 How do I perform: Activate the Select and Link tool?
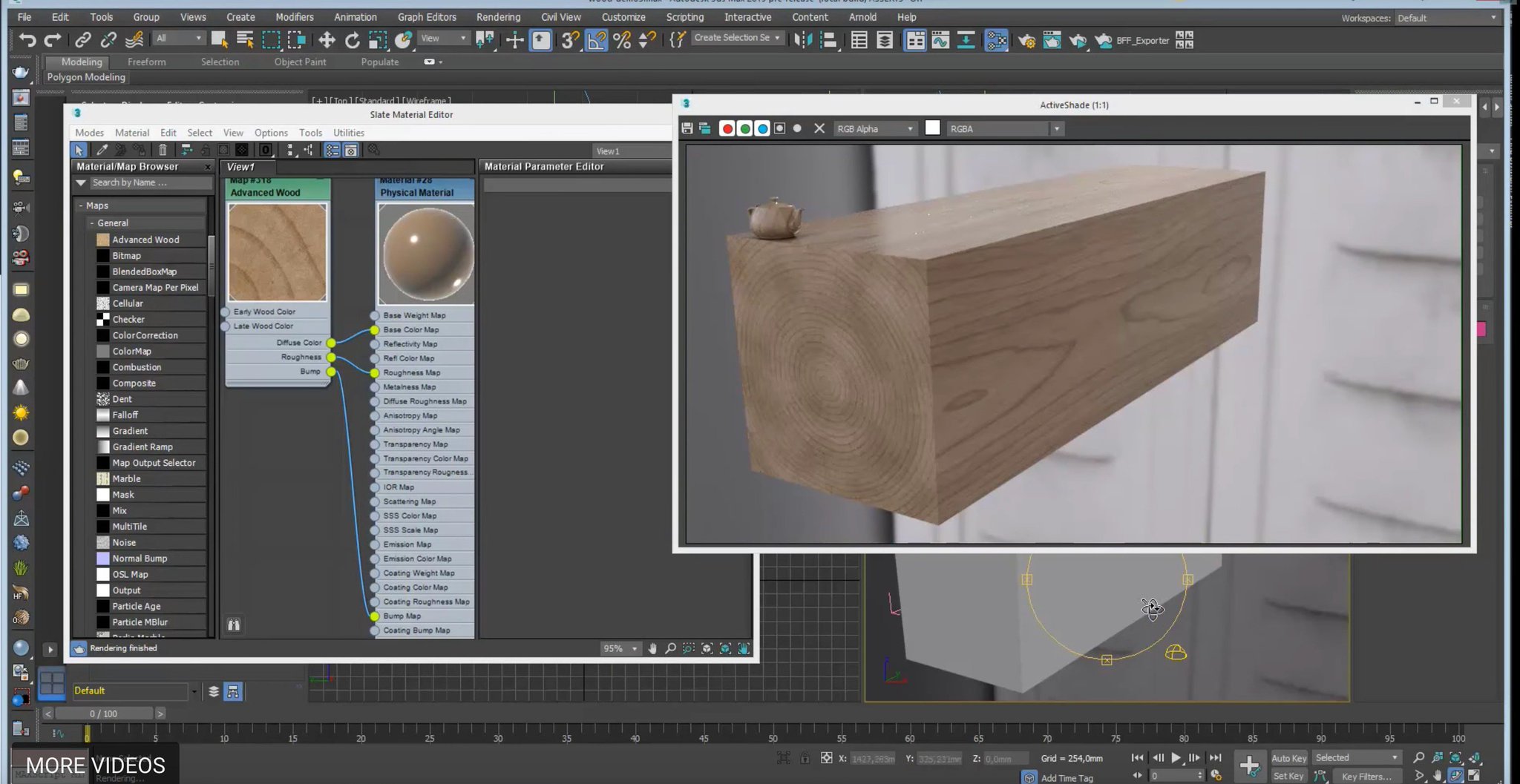click(83, 40)
